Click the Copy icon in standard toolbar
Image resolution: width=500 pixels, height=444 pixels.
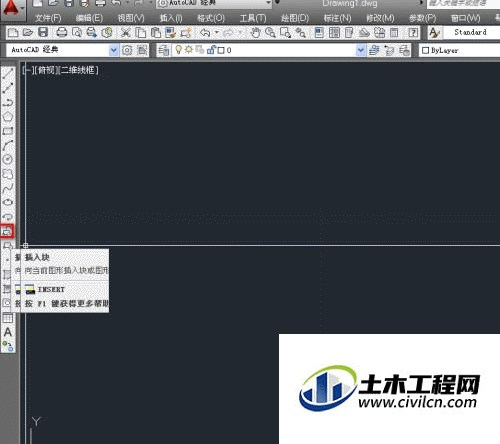141,33
